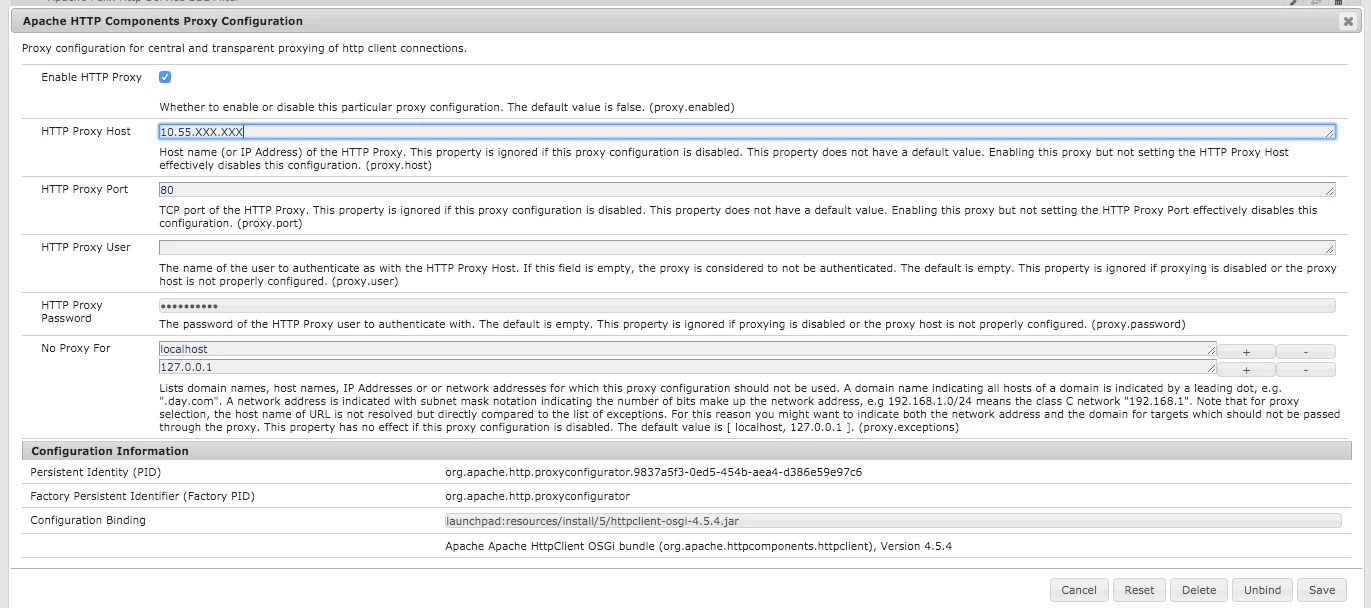This screenshot has height=608, width=1371.
Task: Click the Enable HTTP Proxy label
Action: 92,77
